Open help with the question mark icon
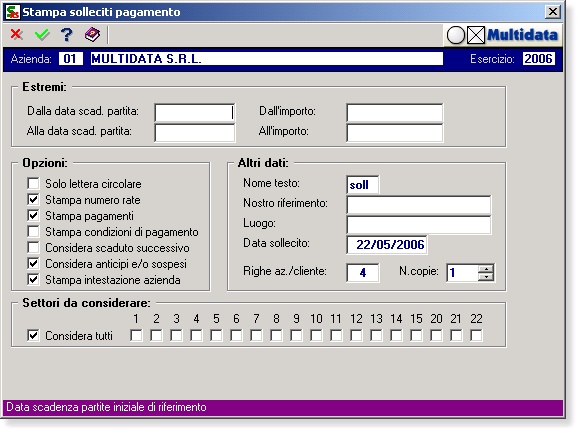This screenshot has height=430, width=577. pyautogui.click(x=67, y=35)
